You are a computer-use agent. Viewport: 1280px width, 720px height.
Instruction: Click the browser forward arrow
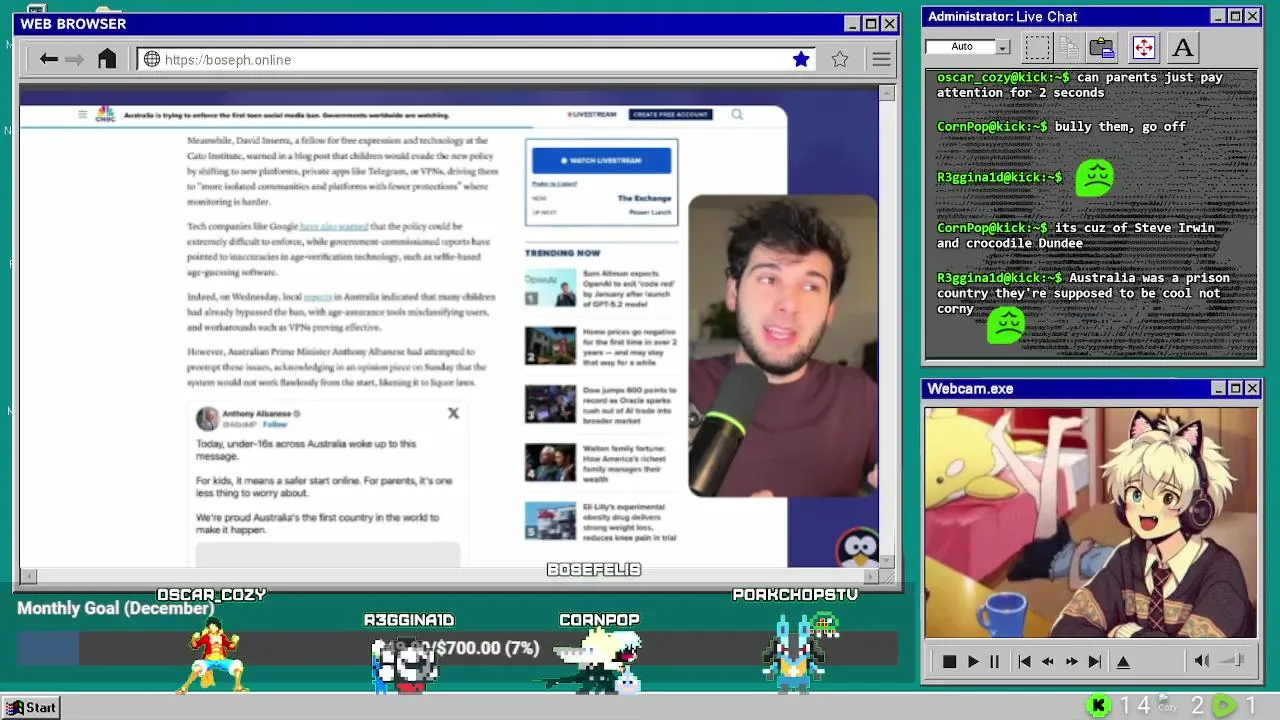coord(74,59)
